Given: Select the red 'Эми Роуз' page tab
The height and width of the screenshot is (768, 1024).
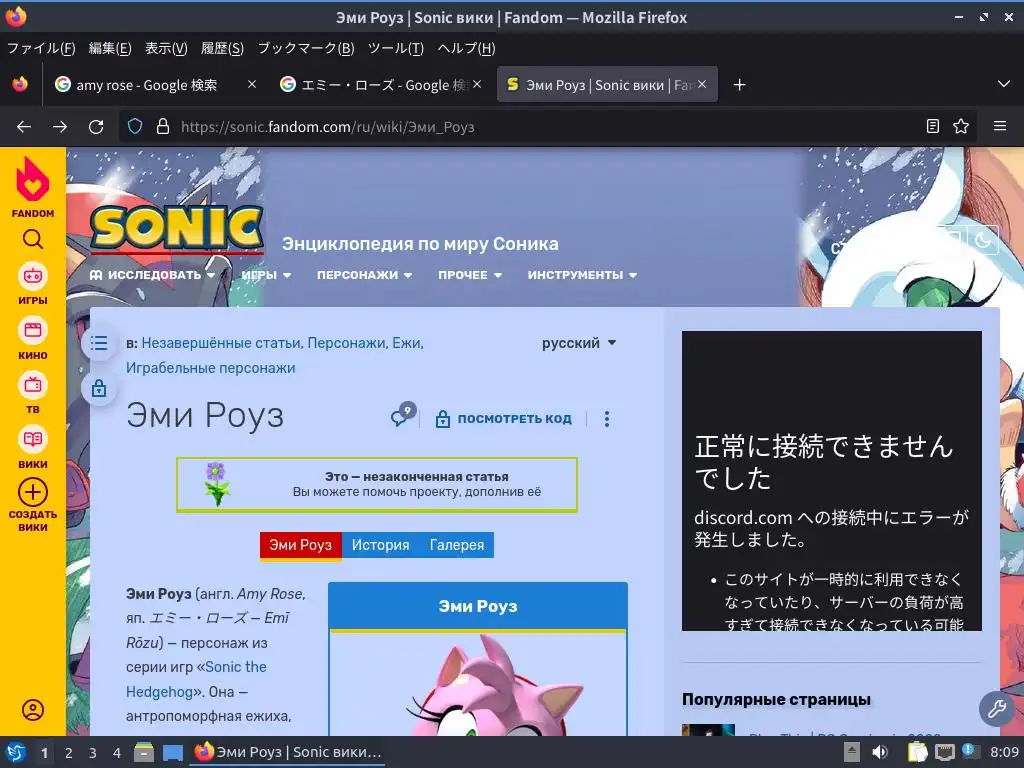Looking at the screenshot, I should coord(300,545).
